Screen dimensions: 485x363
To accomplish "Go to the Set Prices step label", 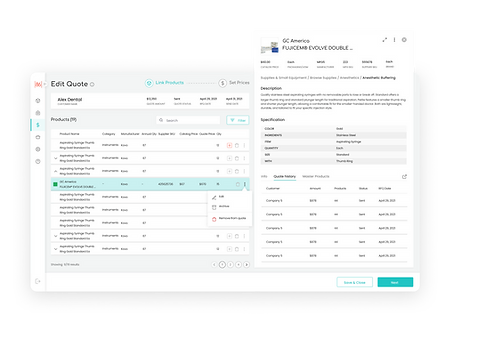I will click(239, 83).
